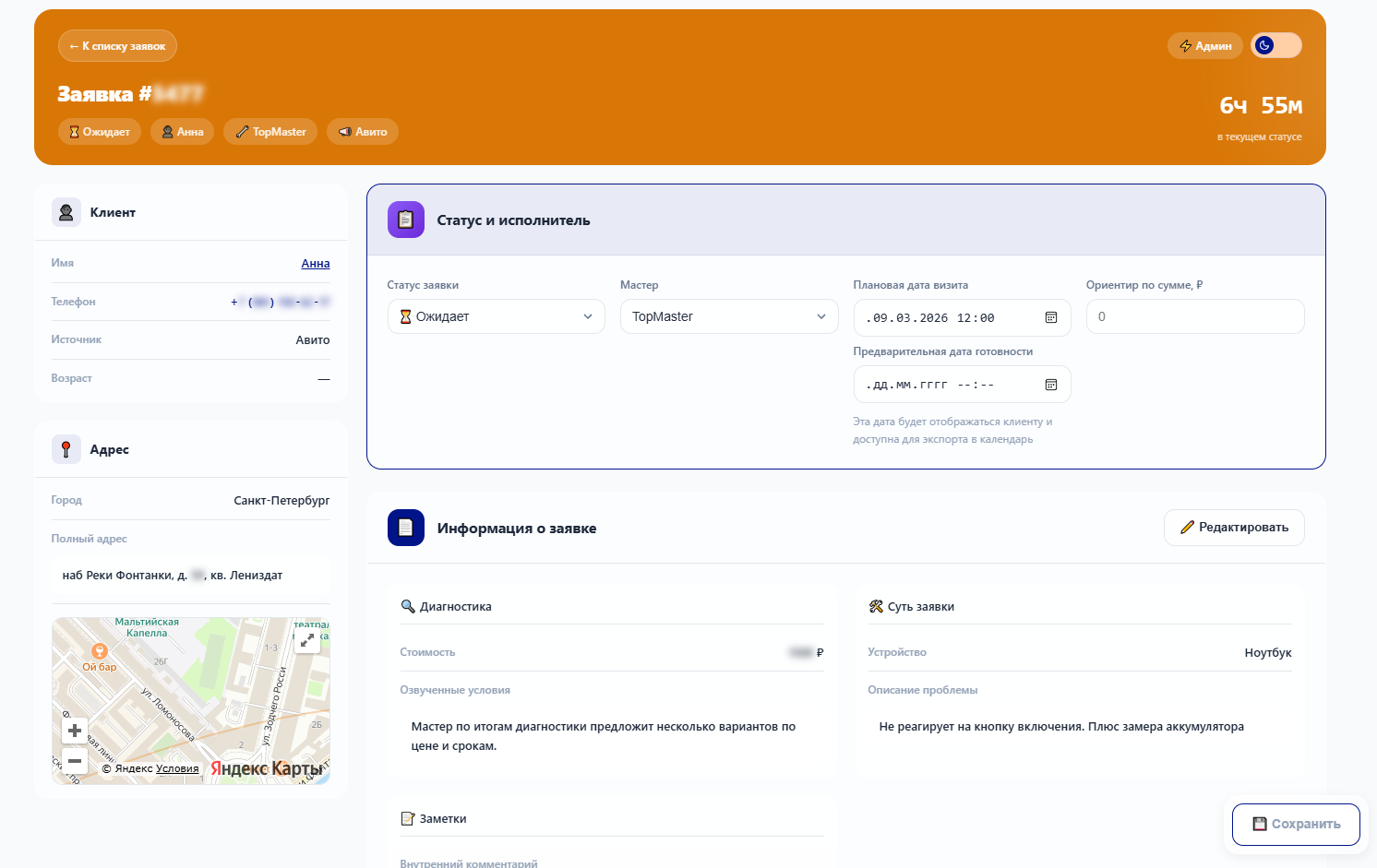Click the Админ badge with lightning icon
The image size is (1377, 868).
pyautogui.click(x=1205, y=46)
